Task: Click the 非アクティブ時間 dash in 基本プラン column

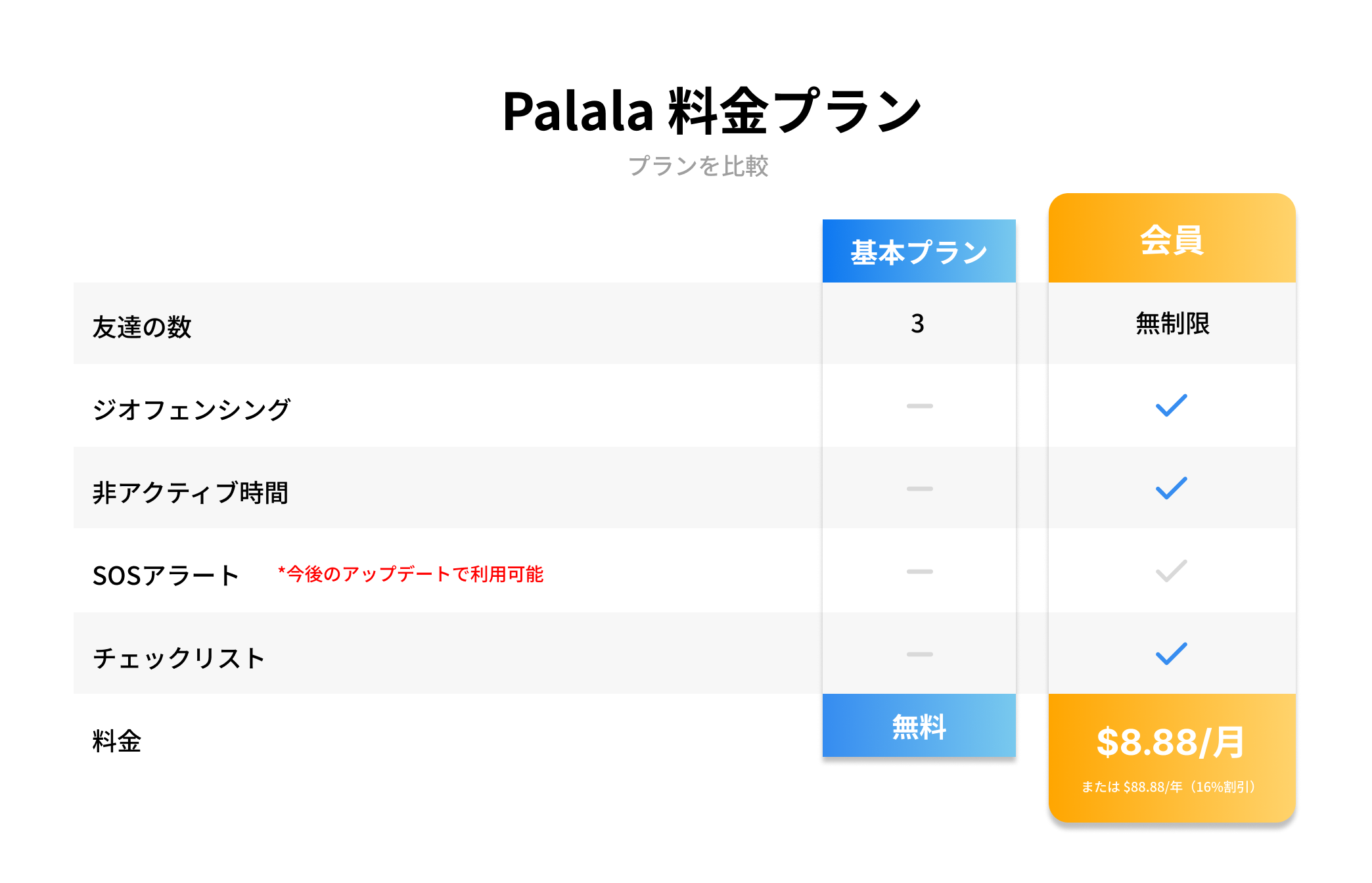Action: pos(919,489)
